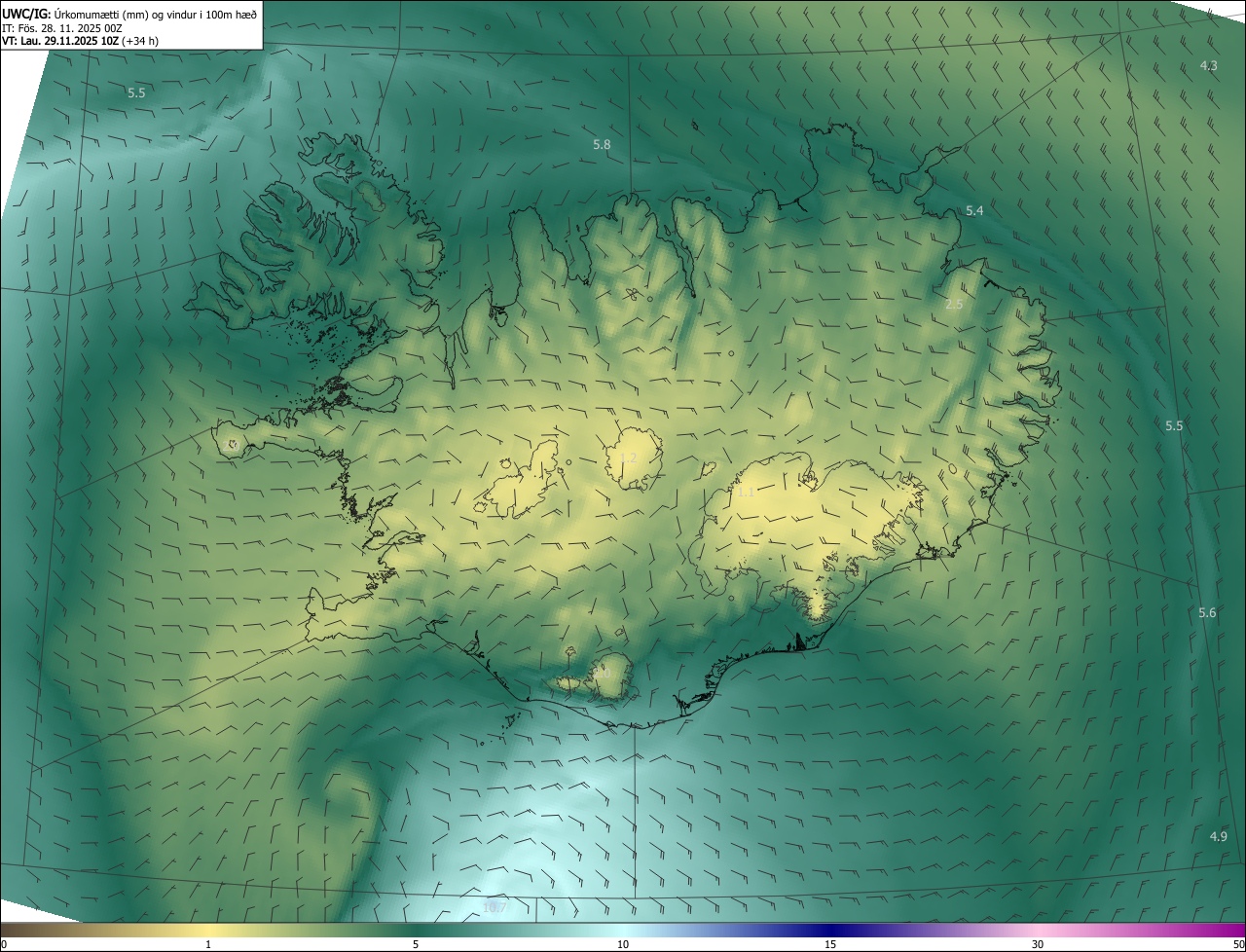The height and width of the screenshot is (952, 1246).
Task: Click the '10' tick on the color scale
Action: 623,944
